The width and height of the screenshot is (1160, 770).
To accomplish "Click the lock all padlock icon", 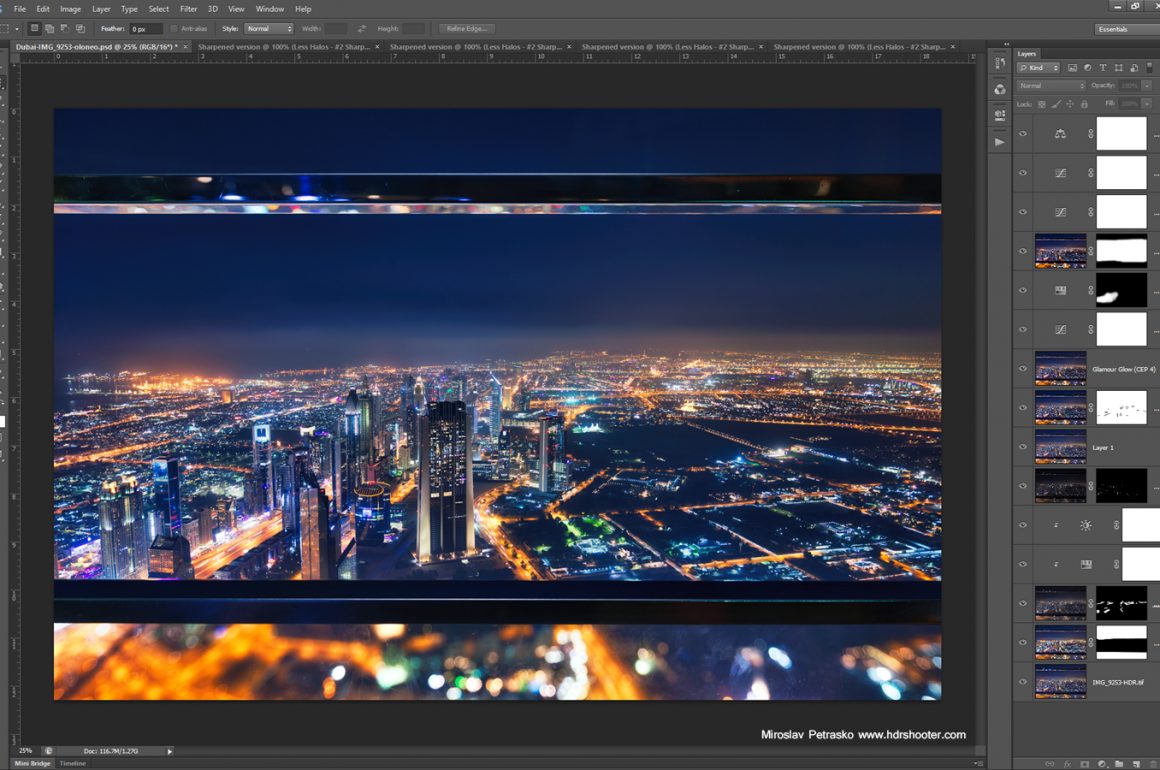I will [x=1084, y=104].
